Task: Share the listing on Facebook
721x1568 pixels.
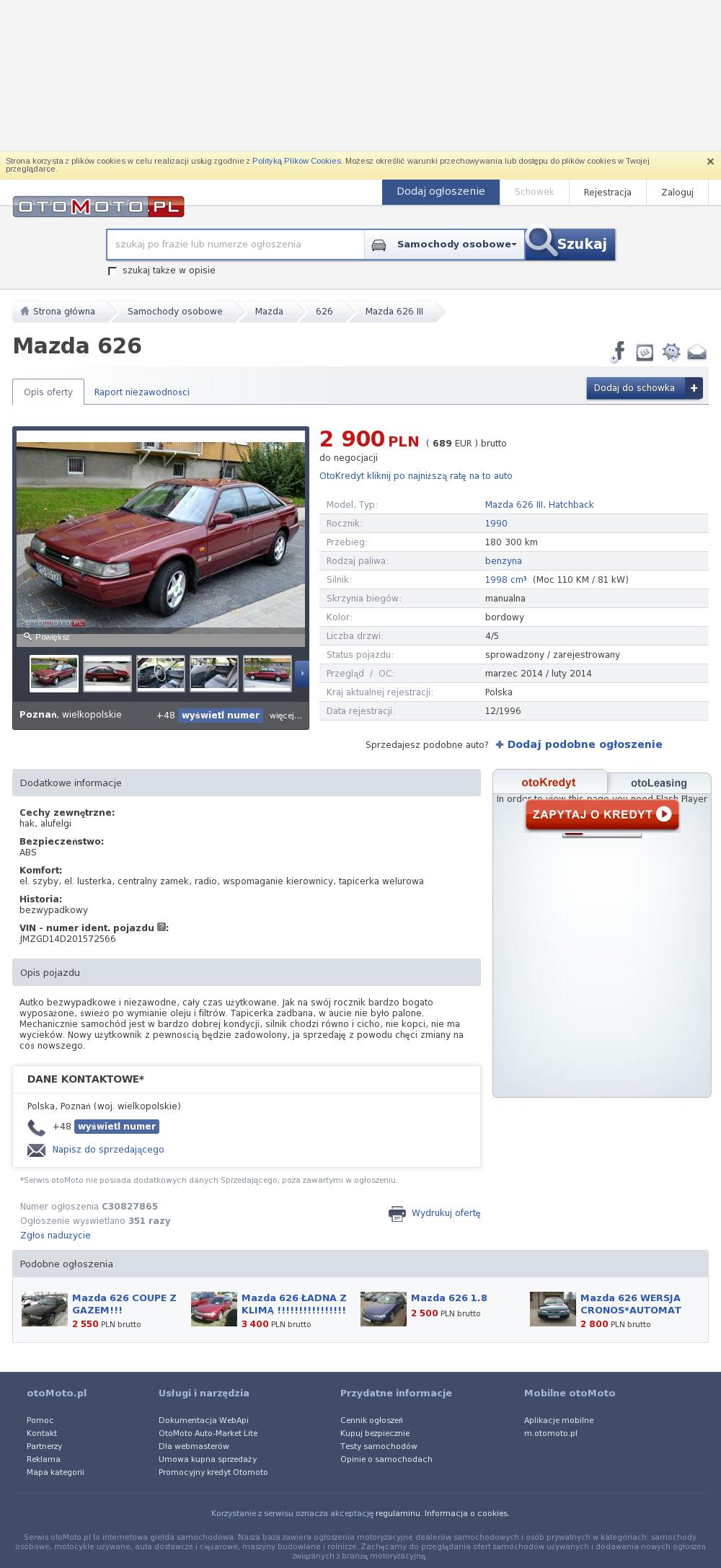Action: 618,352
